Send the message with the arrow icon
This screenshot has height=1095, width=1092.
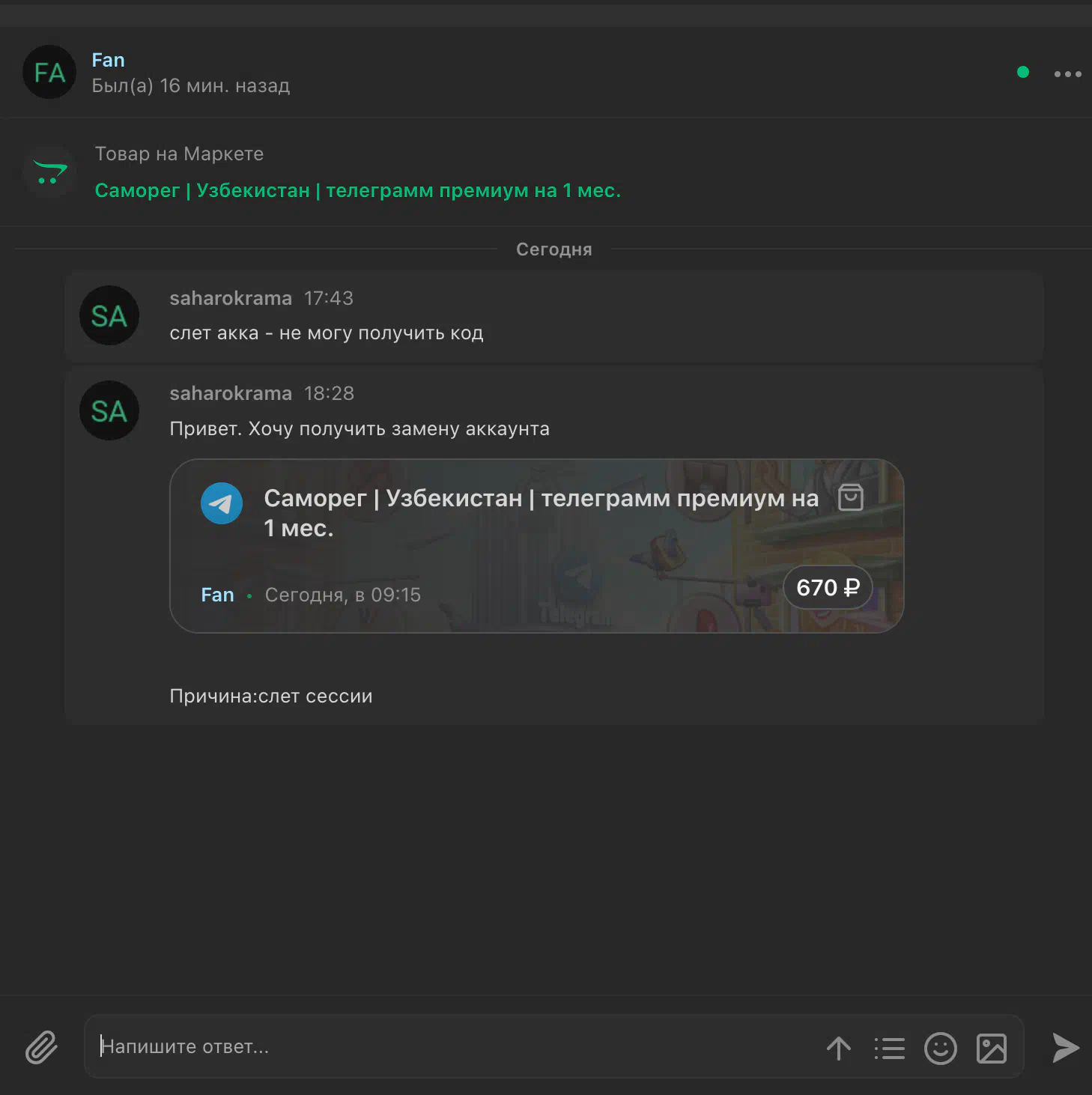tap(1065, 1047)
